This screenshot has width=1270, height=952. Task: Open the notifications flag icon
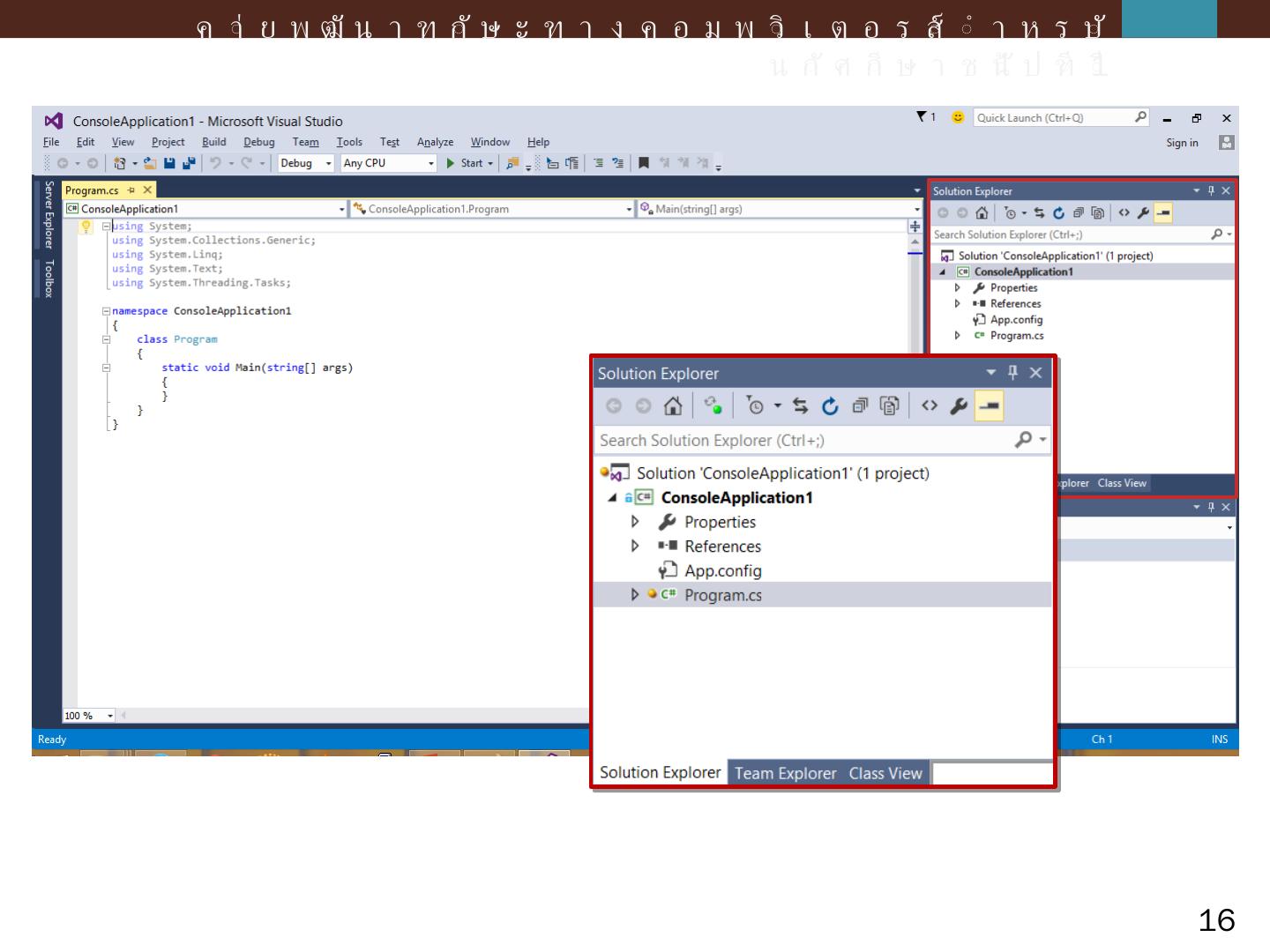(x=923, y=117)
